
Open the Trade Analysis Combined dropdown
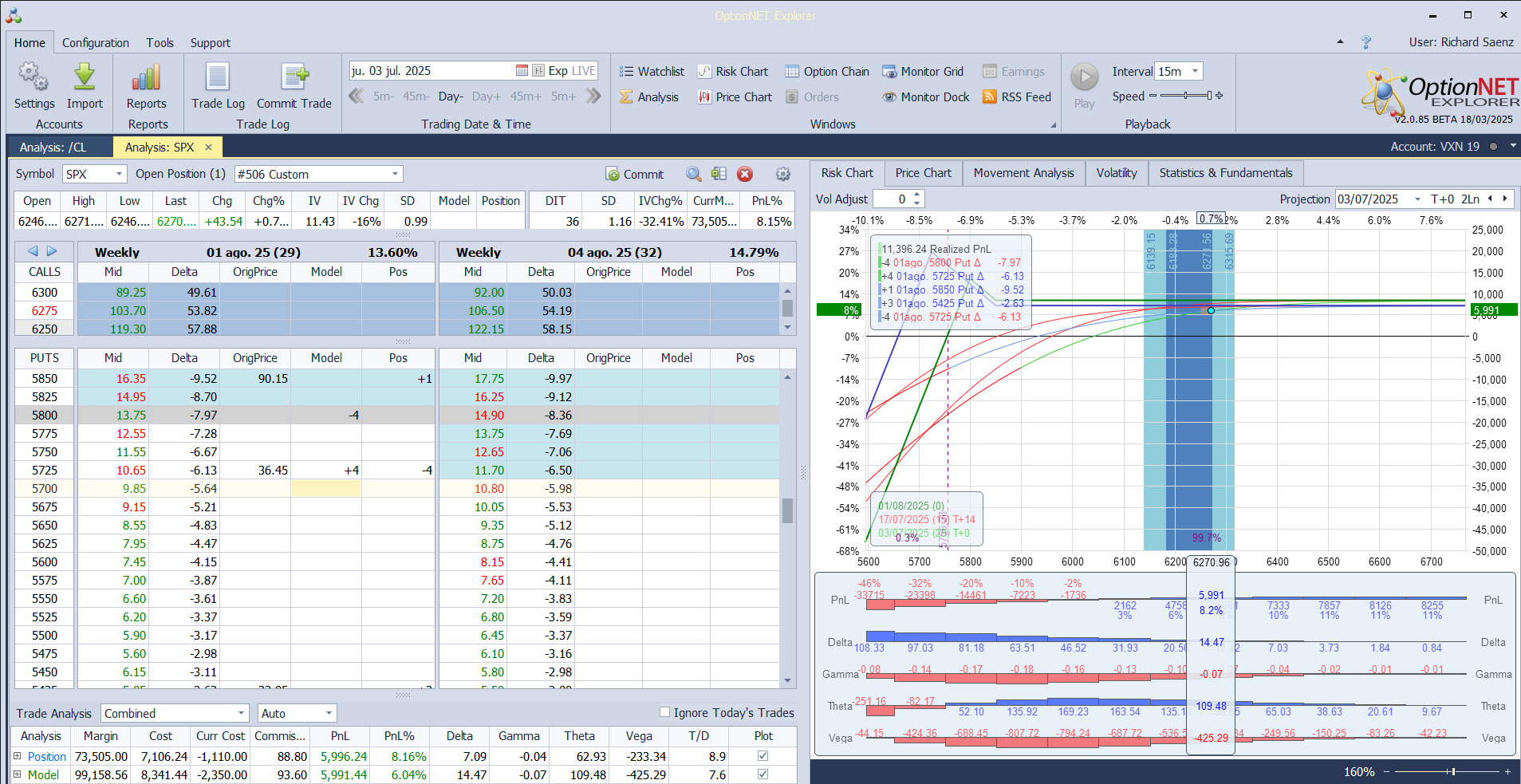pyautogui.click(x=241, y=713)
